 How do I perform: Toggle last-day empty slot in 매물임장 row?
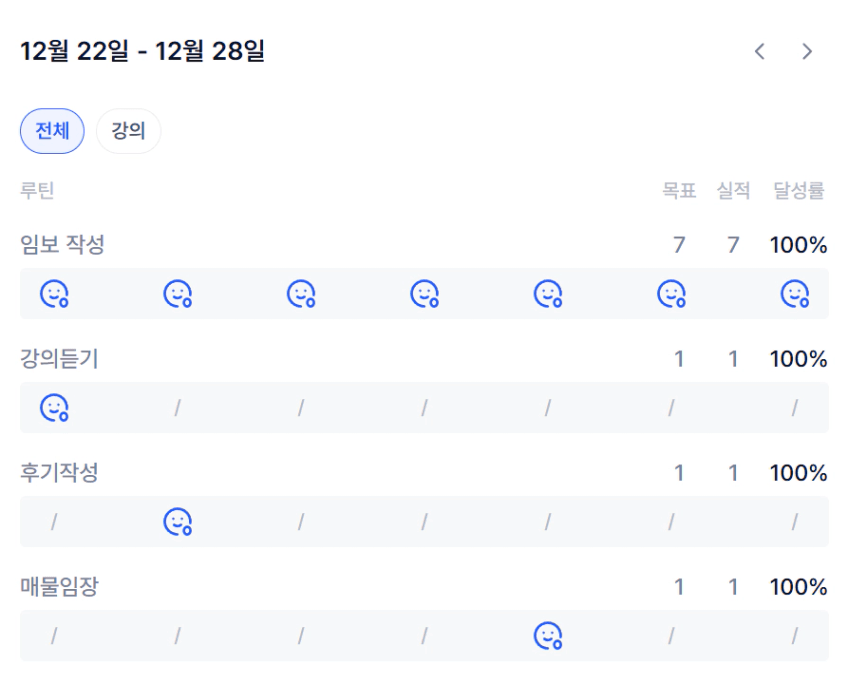tap(795, 636)
